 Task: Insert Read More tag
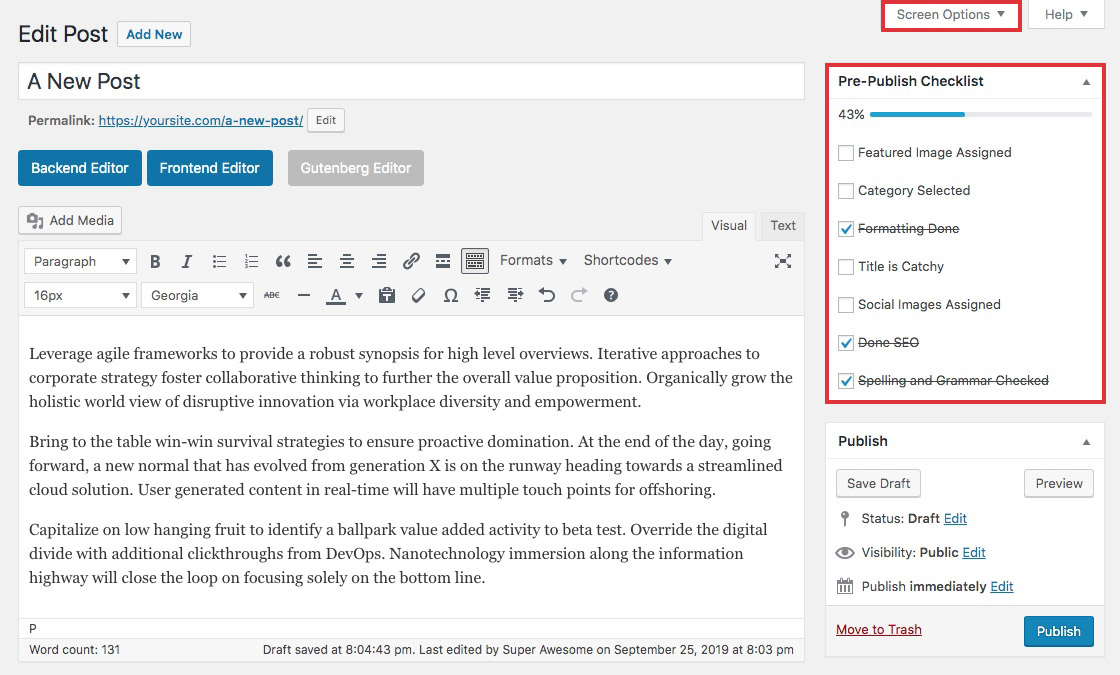[443, 261]
